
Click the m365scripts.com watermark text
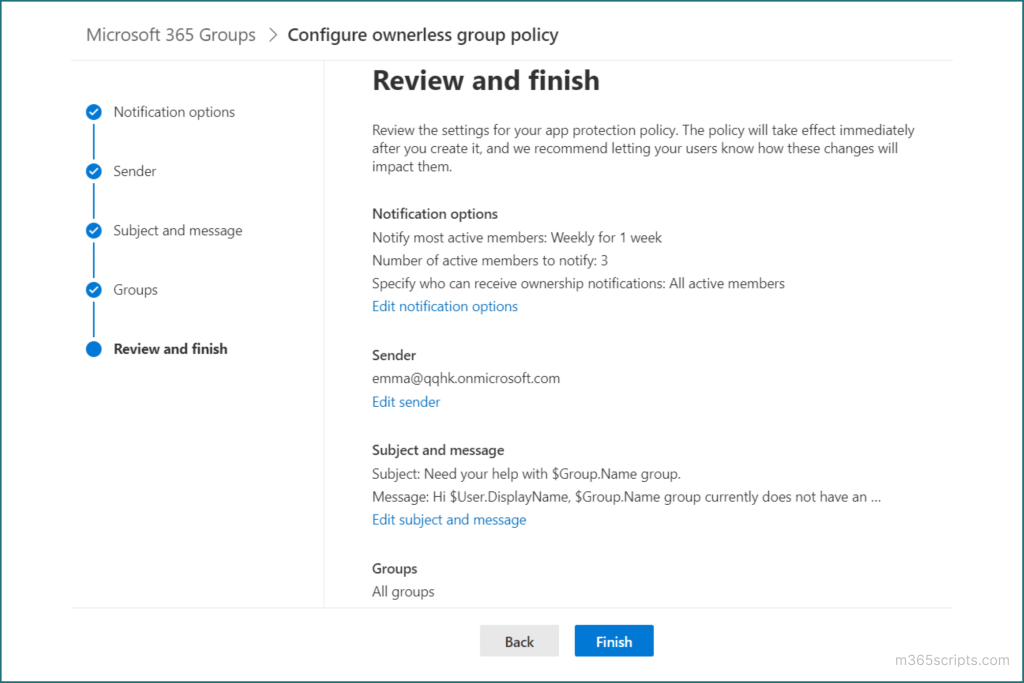(x=952, y=660)
